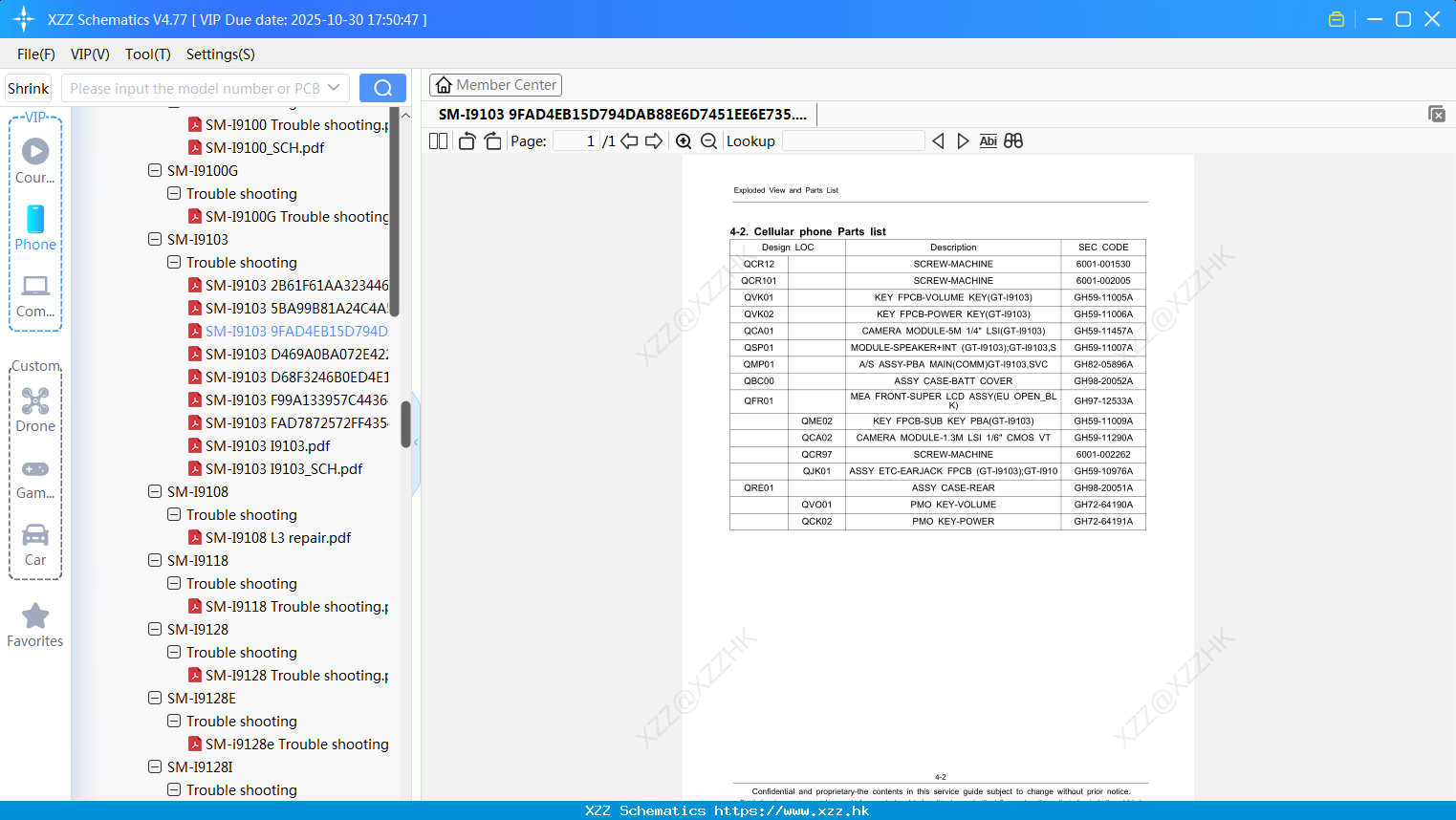
Task: Select the Car sidebar category
Action: (35, 544)
